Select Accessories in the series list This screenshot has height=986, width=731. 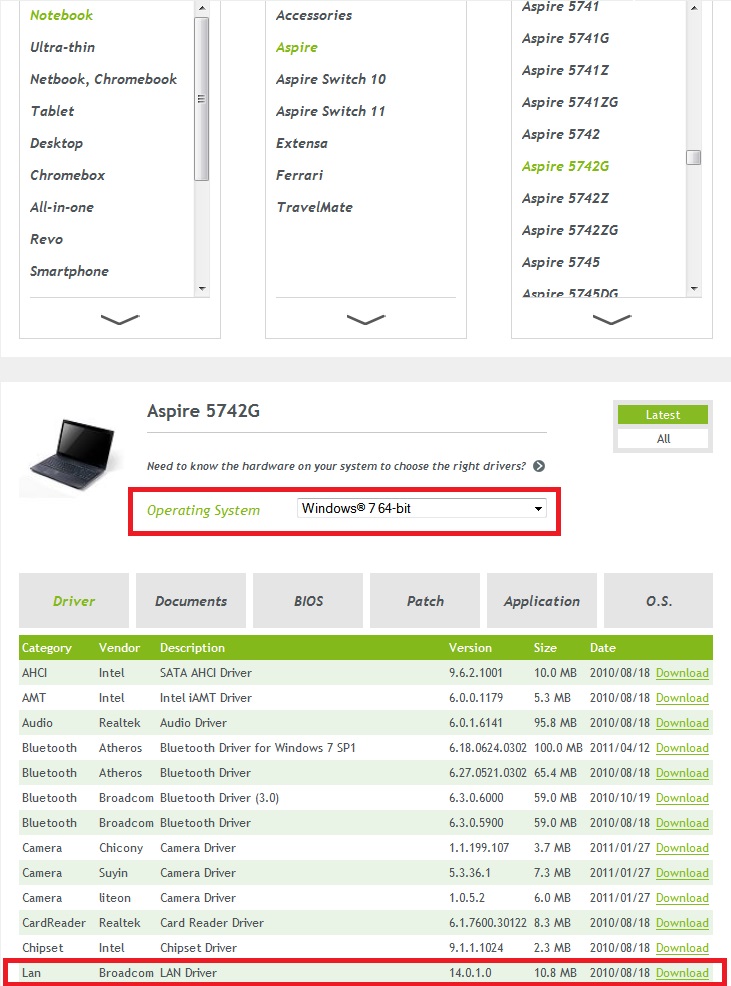pyautogui.click(x=314, y=15)
